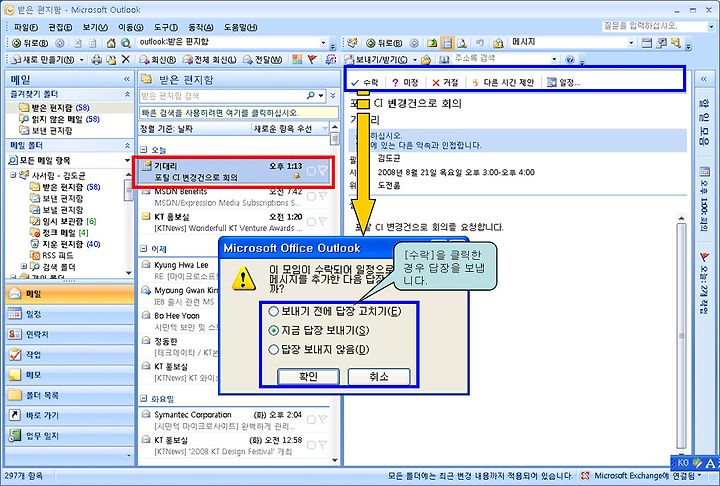Open the Notes (메모) navigation pane

click(x=70, y=375)
